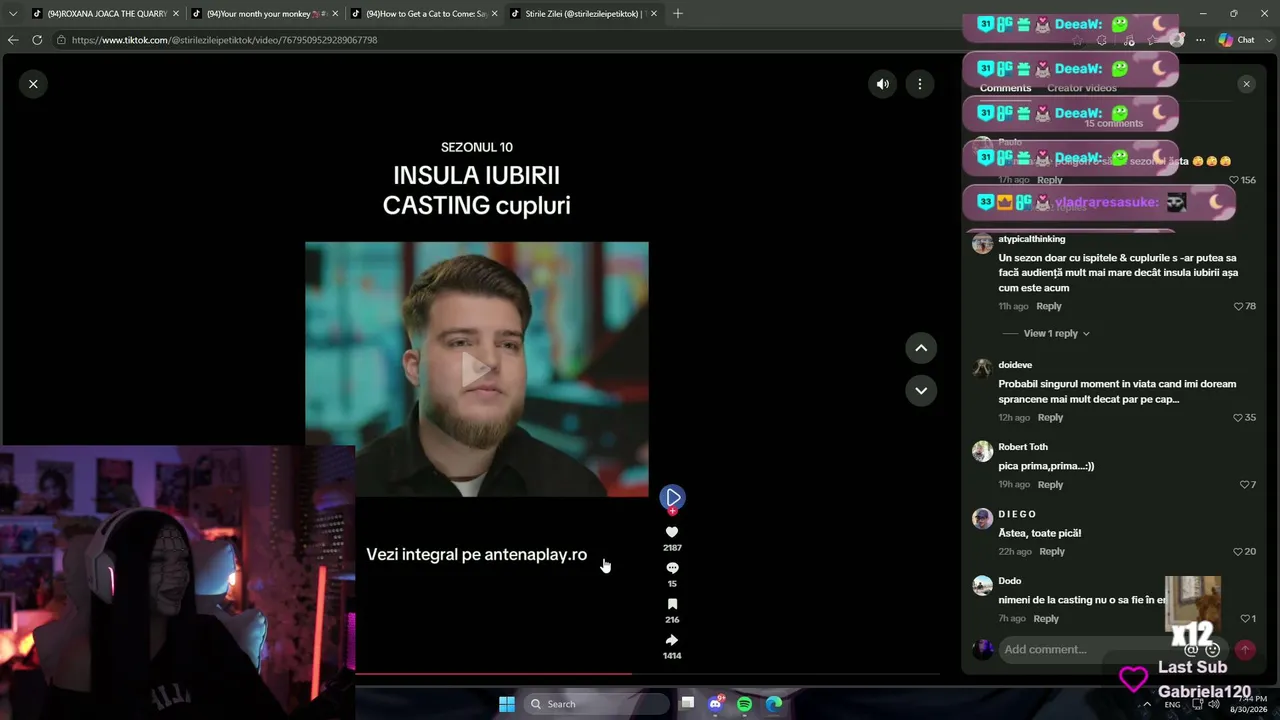The image size is (1280, 720).
Task: Go to previous video with up arrow
Action: (921, 348)
